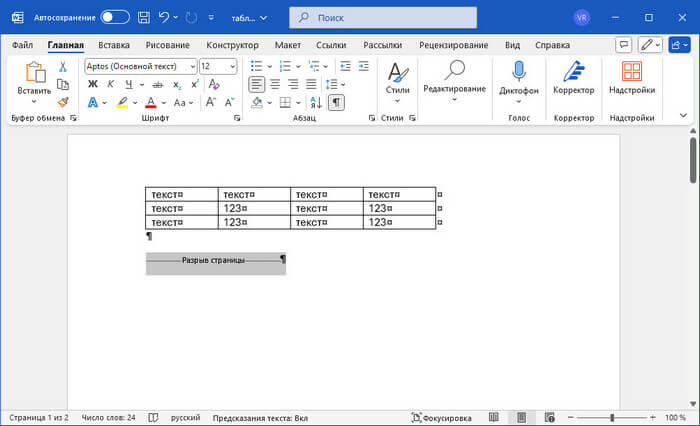This screenshot has height=426, width=700.
Task: Expand the Styles (Стили) gallery dropdown
Action: coord(399,101)
